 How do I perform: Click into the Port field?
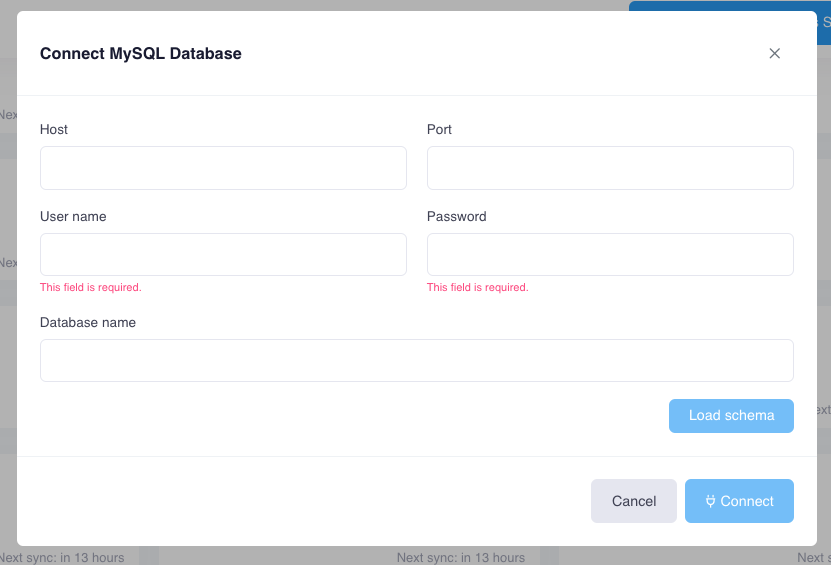tap(610, 168)
